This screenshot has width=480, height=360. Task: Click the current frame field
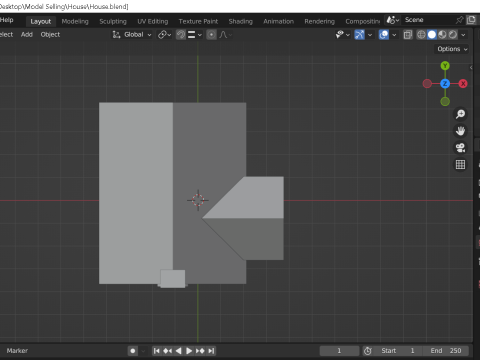click(x=339, y=351)
